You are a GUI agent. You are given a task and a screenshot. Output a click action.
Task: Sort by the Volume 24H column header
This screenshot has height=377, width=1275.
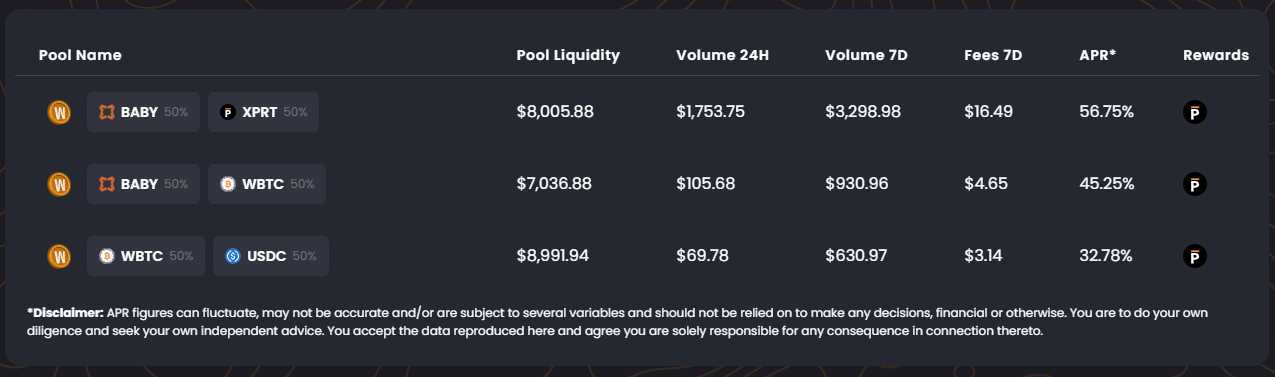point(722,55)
